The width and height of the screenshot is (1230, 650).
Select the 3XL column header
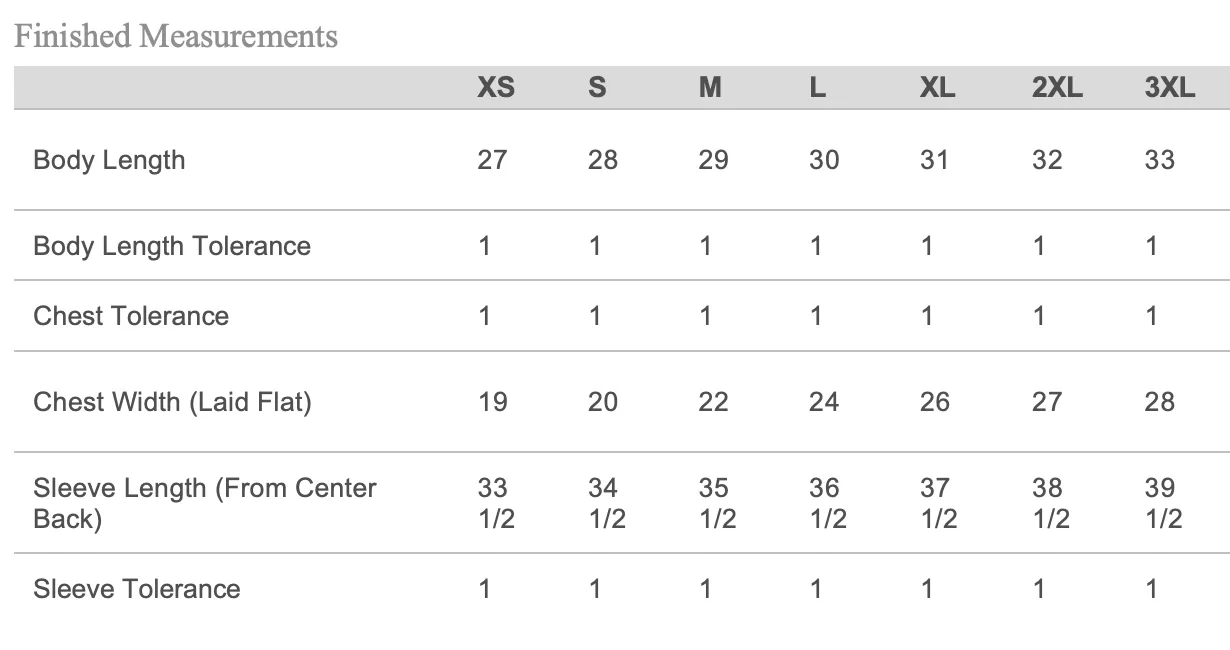[1170, 88]
